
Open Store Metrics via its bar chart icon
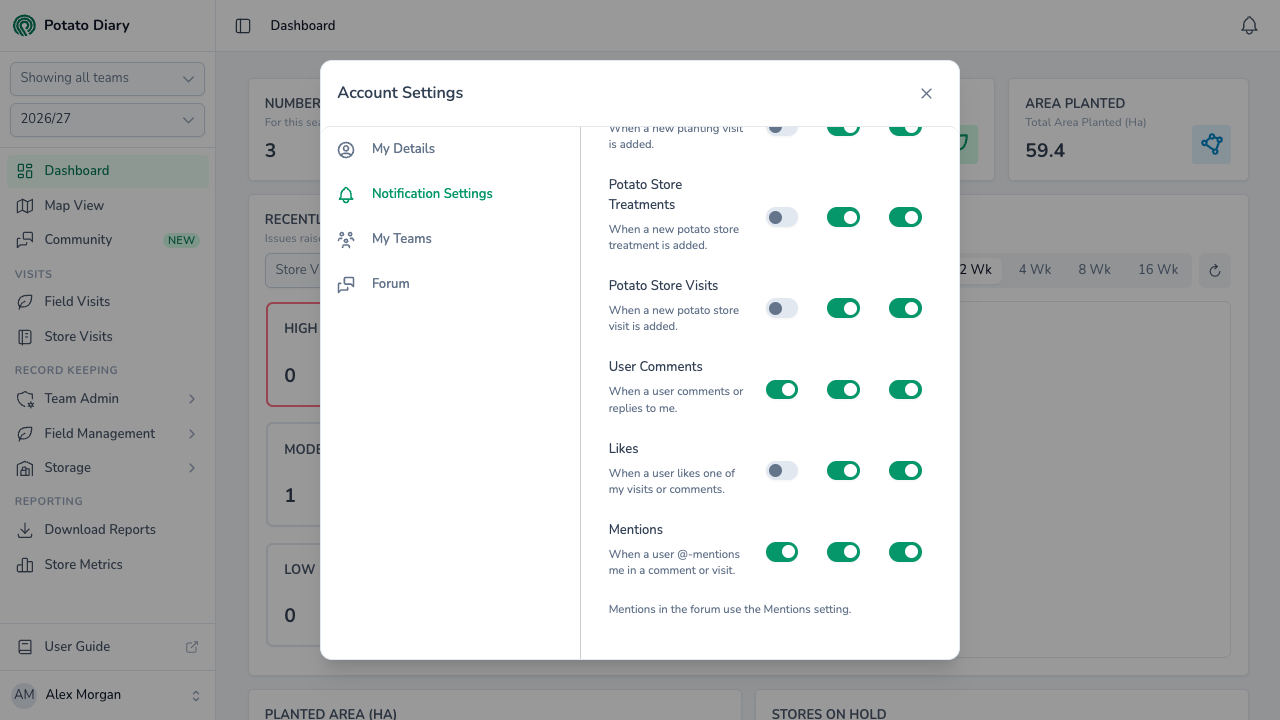25,564
